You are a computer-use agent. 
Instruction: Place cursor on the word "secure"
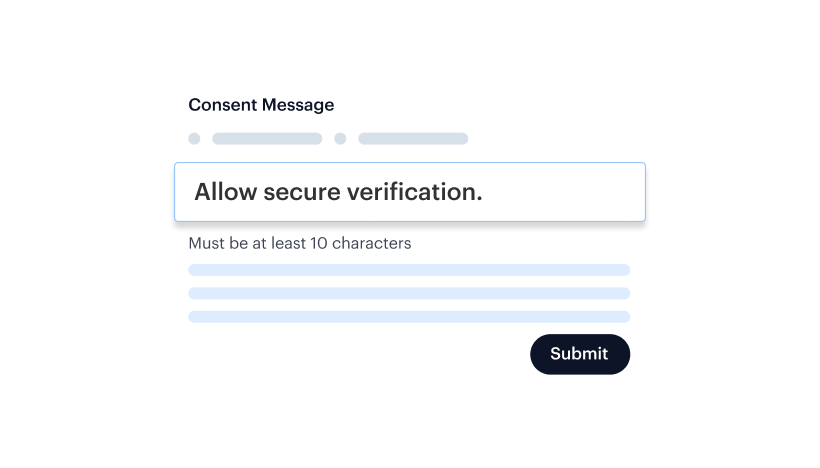[x=299, y=192]
